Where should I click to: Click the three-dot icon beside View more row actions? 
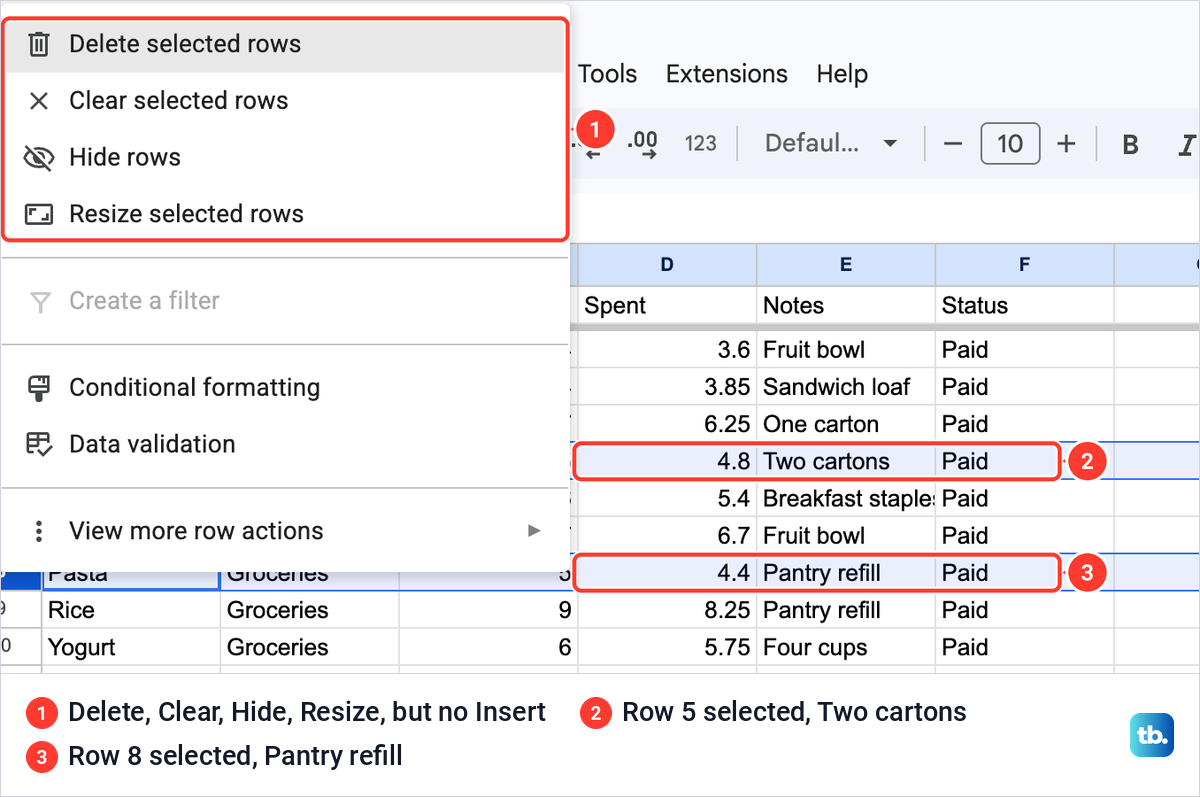pyautogui.click(x=39, y=531)
